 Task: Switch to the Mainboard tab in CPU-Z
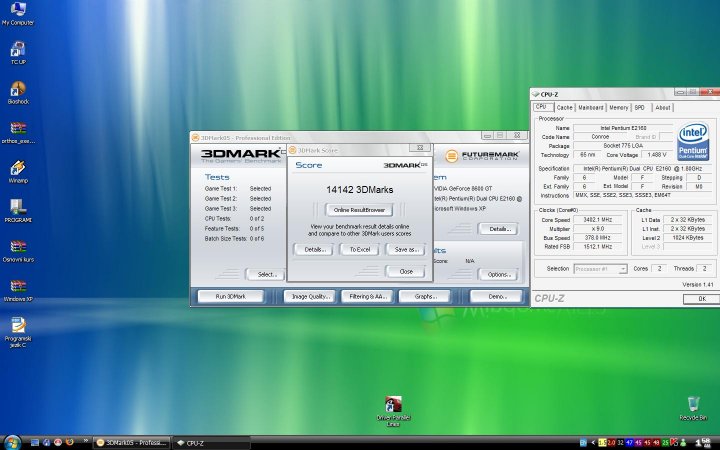591,107
